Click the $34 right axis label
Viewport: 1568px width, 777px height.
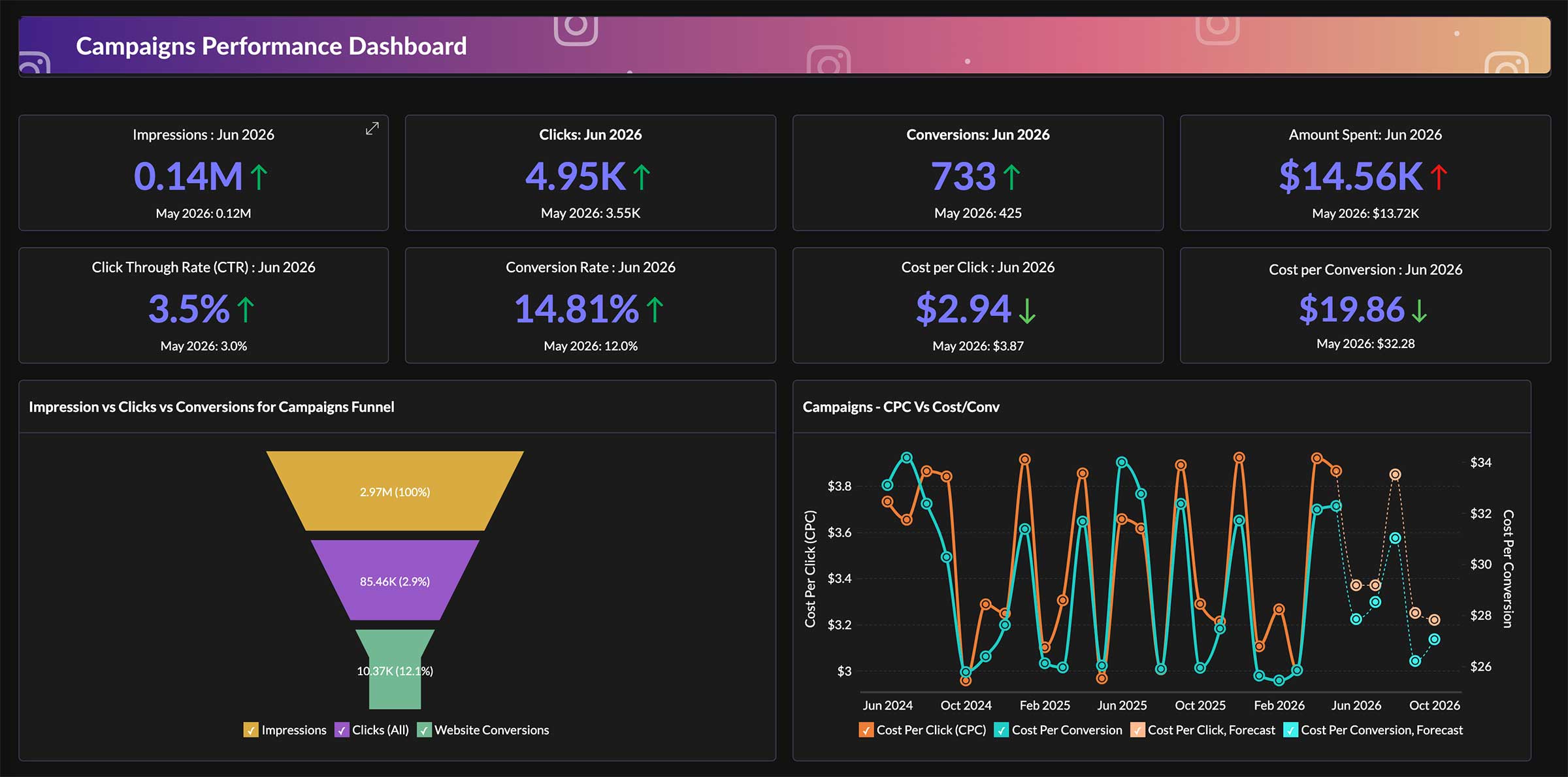pyautogui.click(x=1480, y=462)
